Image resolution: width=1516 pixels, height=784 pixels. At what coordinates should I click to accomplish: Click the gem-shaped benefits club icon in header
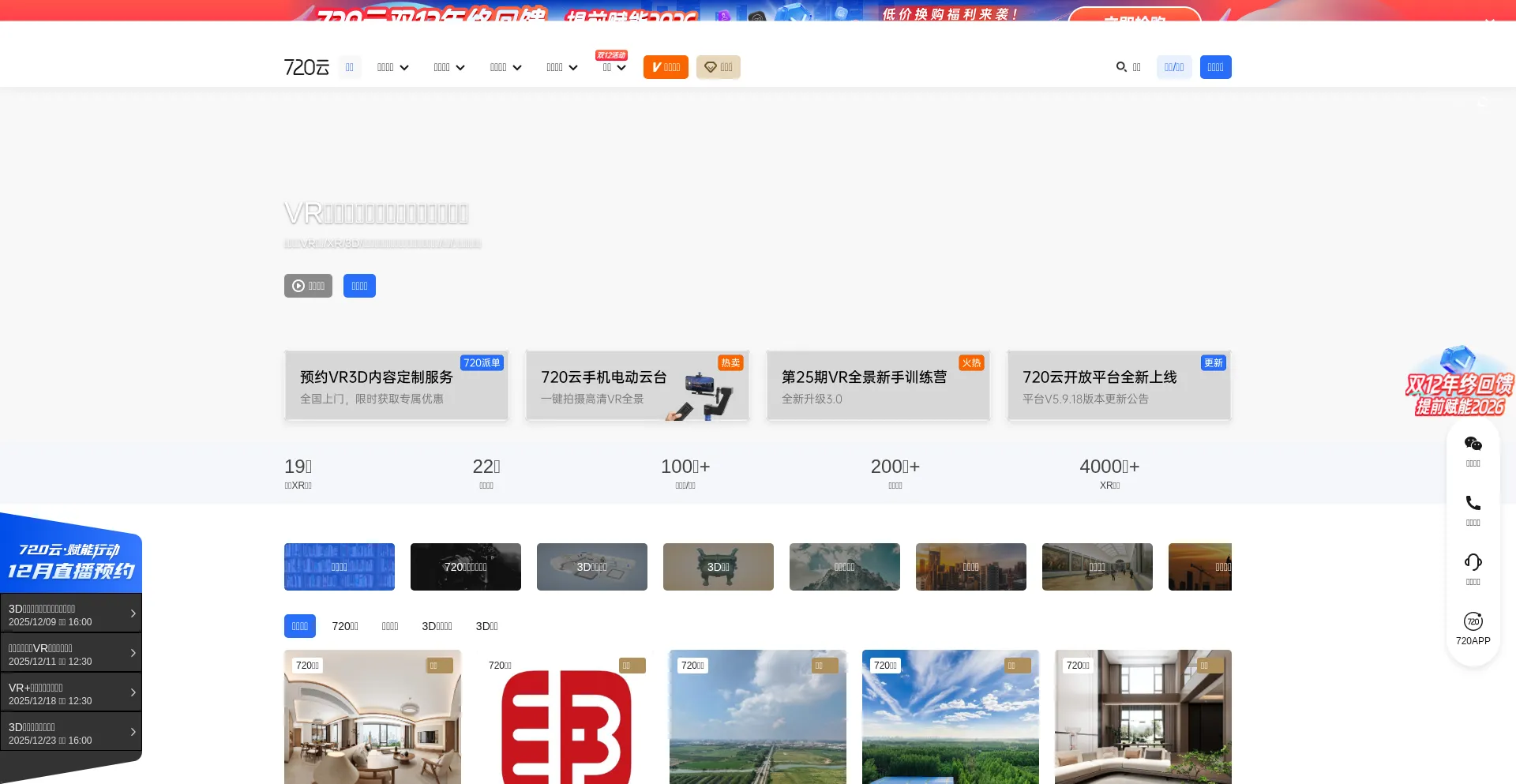pos(711,67)
